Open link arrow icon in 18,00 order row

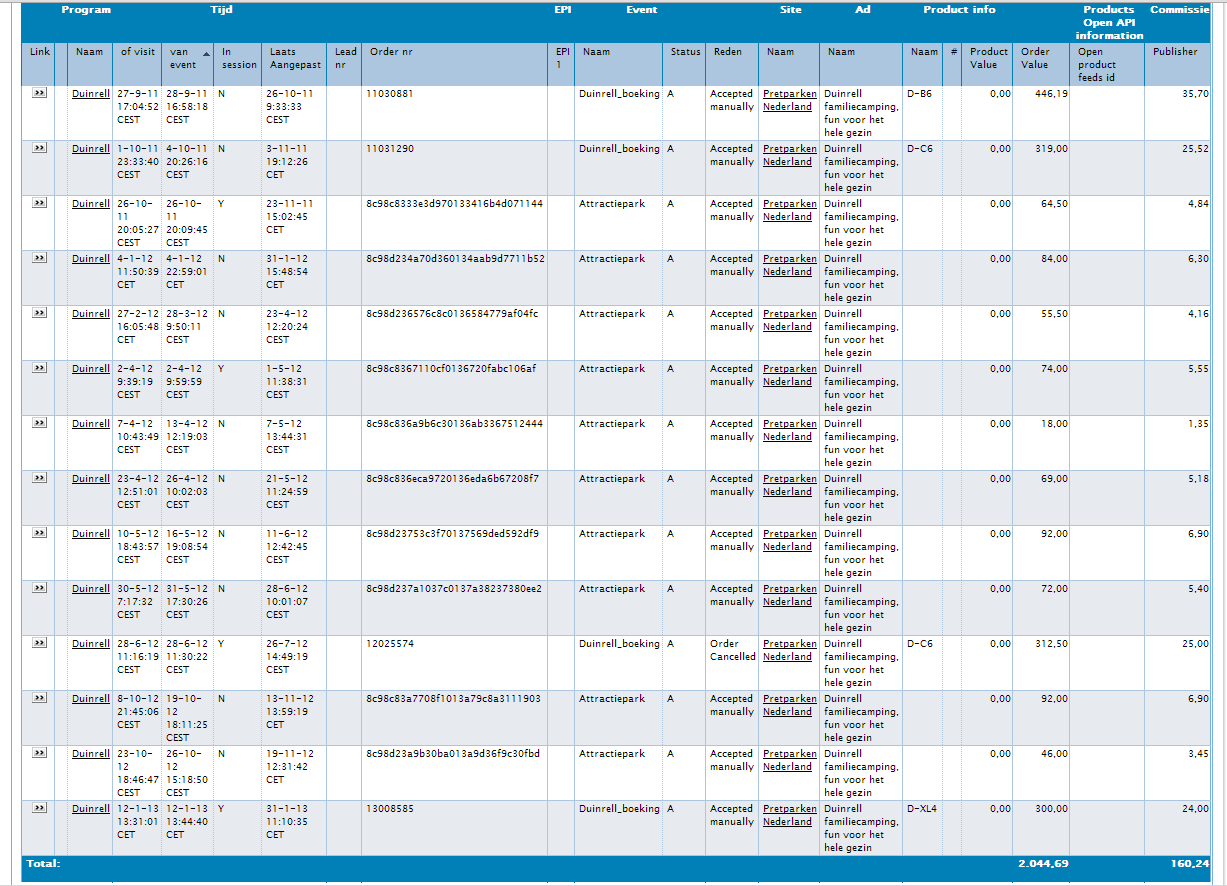(39, 423)
